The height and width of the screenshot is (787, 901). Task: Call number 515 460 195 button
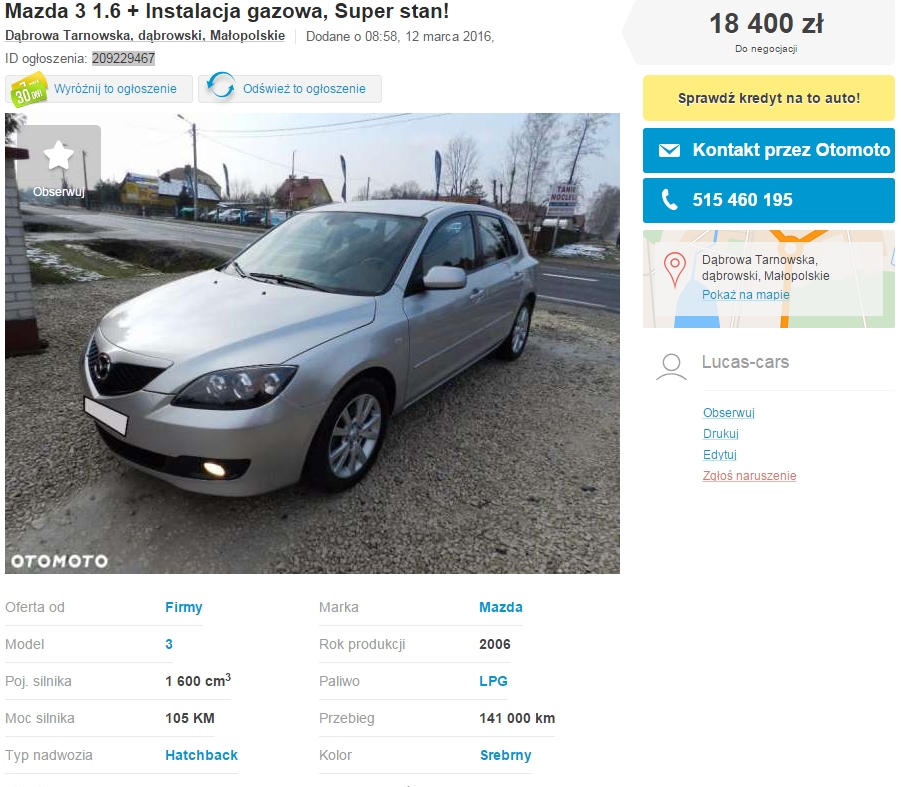click(x=768, y=200)
